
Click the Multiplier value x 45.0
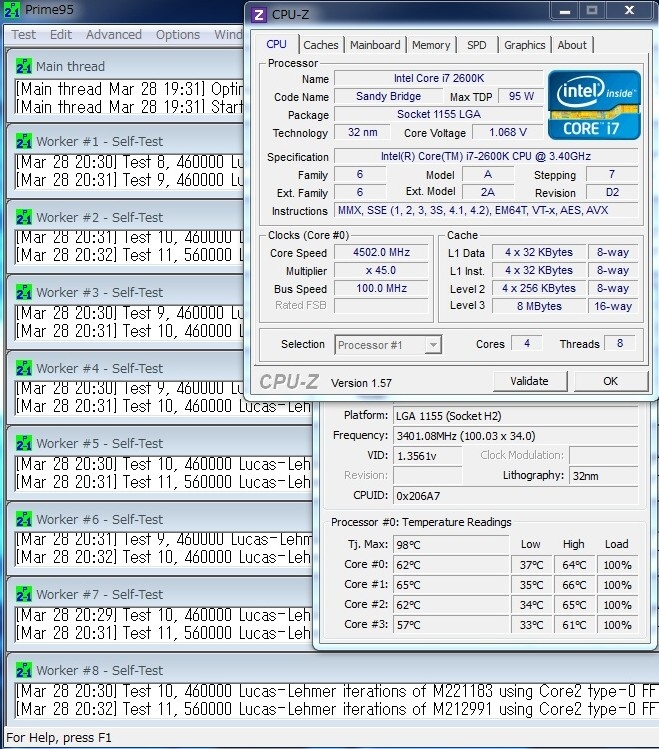(381, 270)
